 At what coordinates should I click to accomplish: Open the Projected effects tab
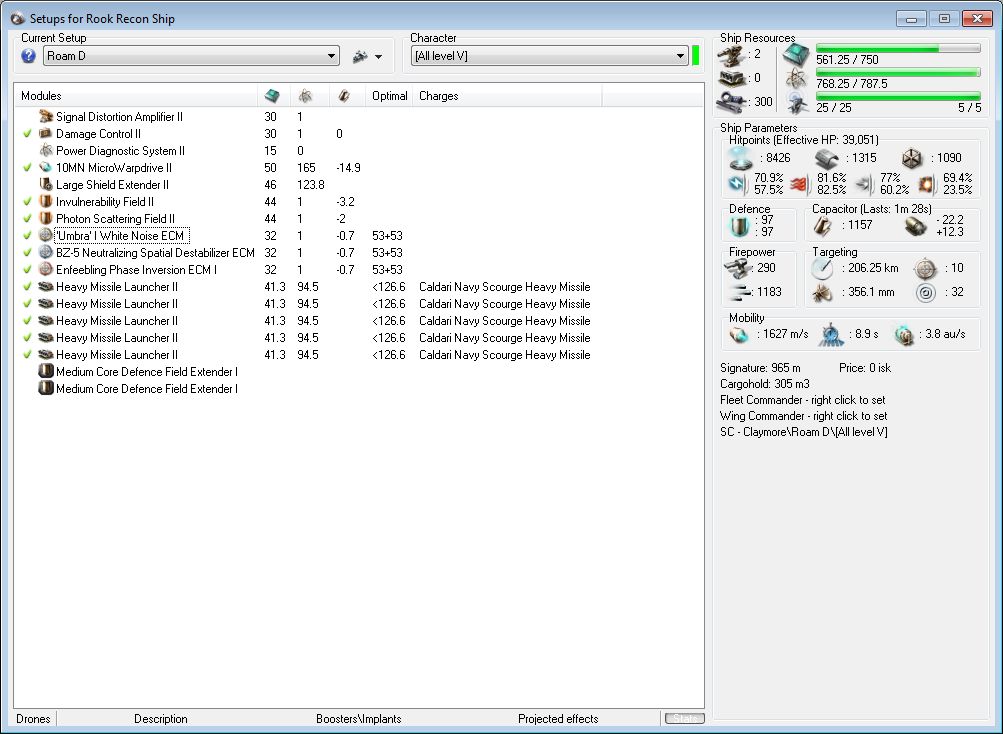(558, 719)
